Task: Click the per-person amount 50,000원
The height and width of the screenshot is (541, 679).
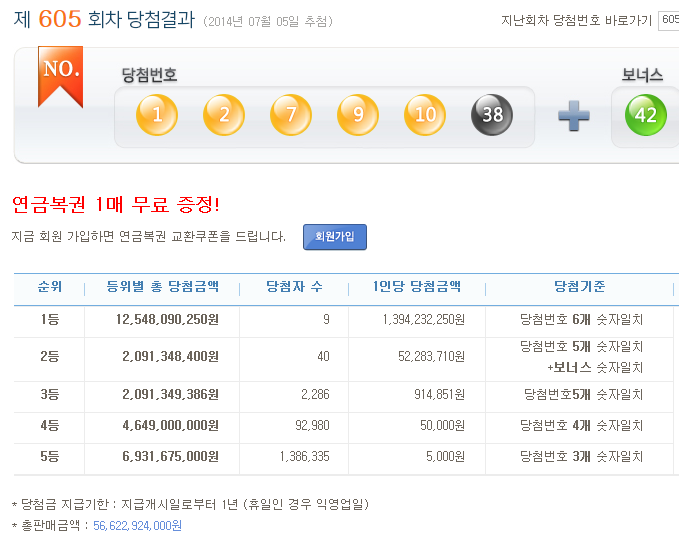Action: tap(443, 426)
